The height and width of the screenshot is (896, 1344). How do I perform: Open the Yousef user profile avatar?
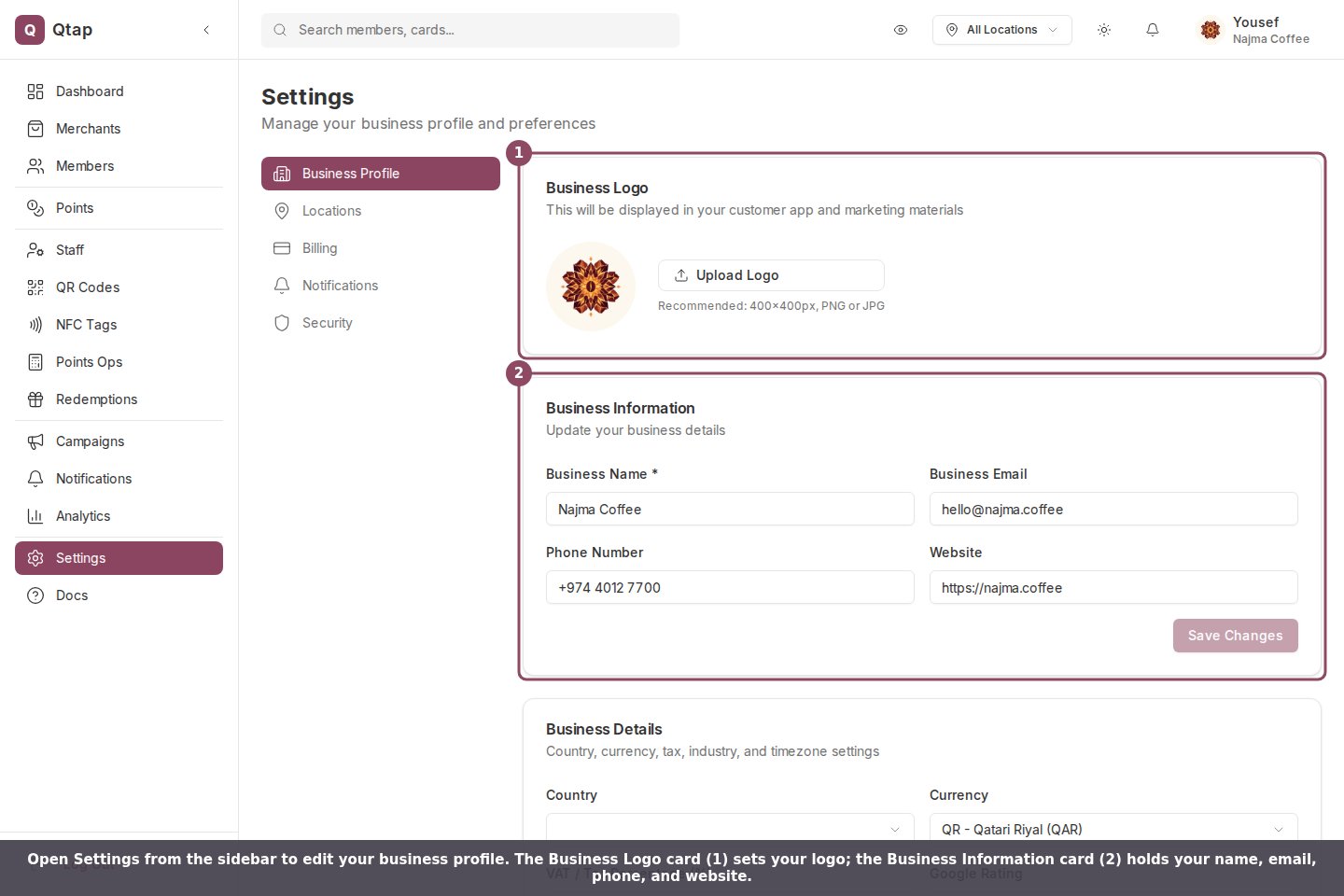pos(1211,30)
